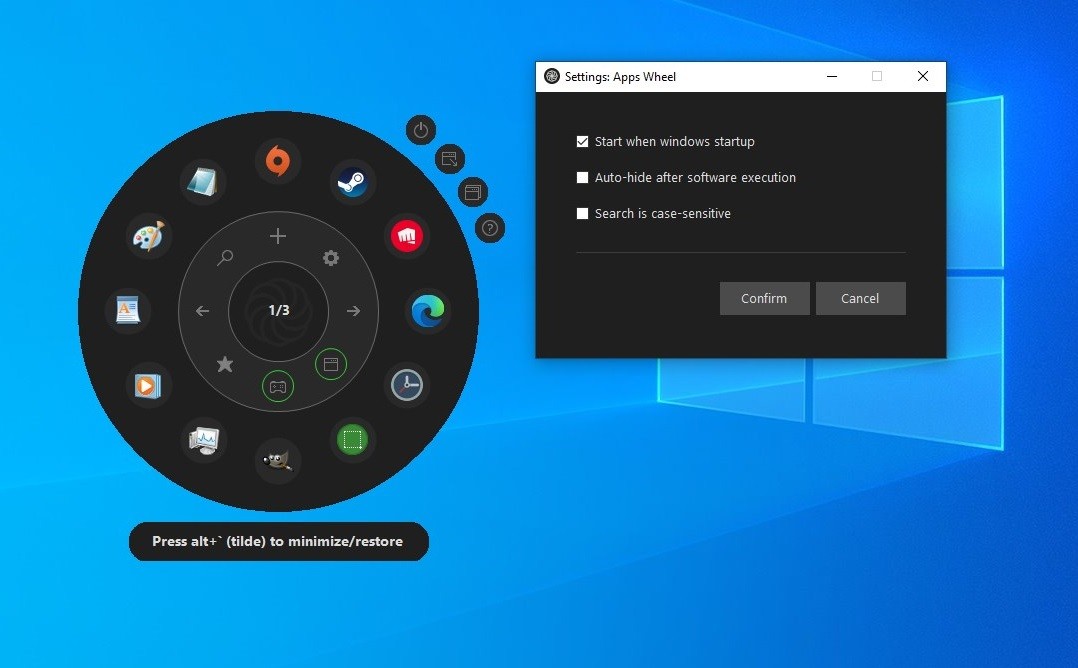
Task: Enable Auto-hide after software execution
Action: pos(582,177)
